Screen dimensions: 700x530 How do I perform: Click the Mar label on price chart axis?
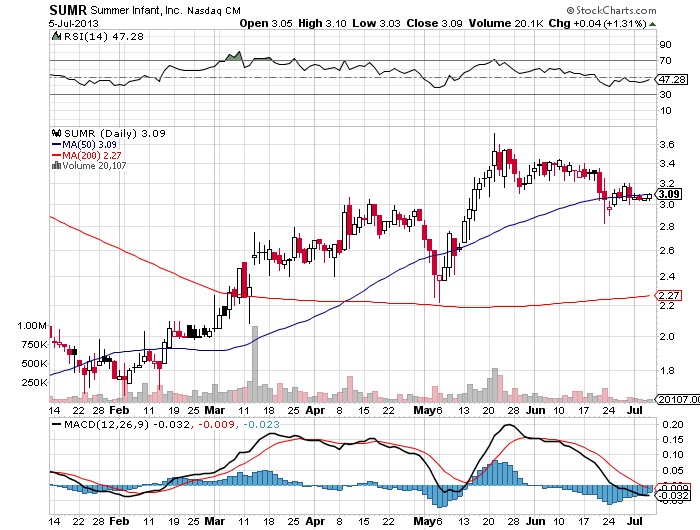[x=215, y=410]
